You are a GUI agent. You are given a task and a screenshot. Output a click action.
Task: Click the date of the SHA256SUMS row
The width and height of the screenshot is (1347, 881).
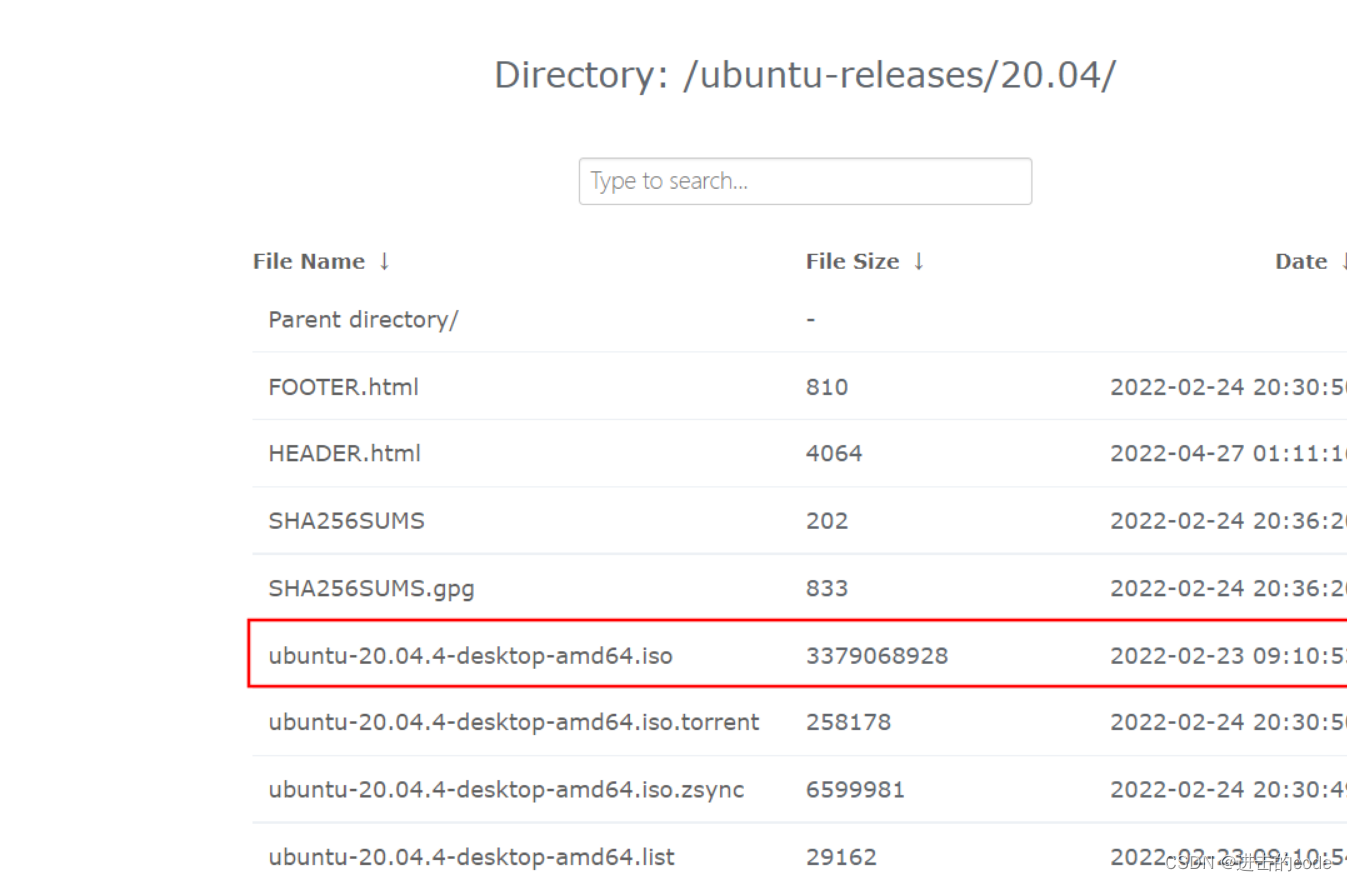click(1228, 521)
